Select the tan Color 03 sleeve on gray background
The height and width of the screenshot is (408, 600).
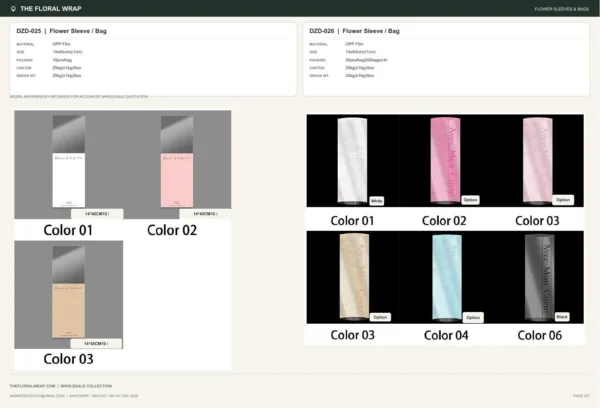coord(68,292)
